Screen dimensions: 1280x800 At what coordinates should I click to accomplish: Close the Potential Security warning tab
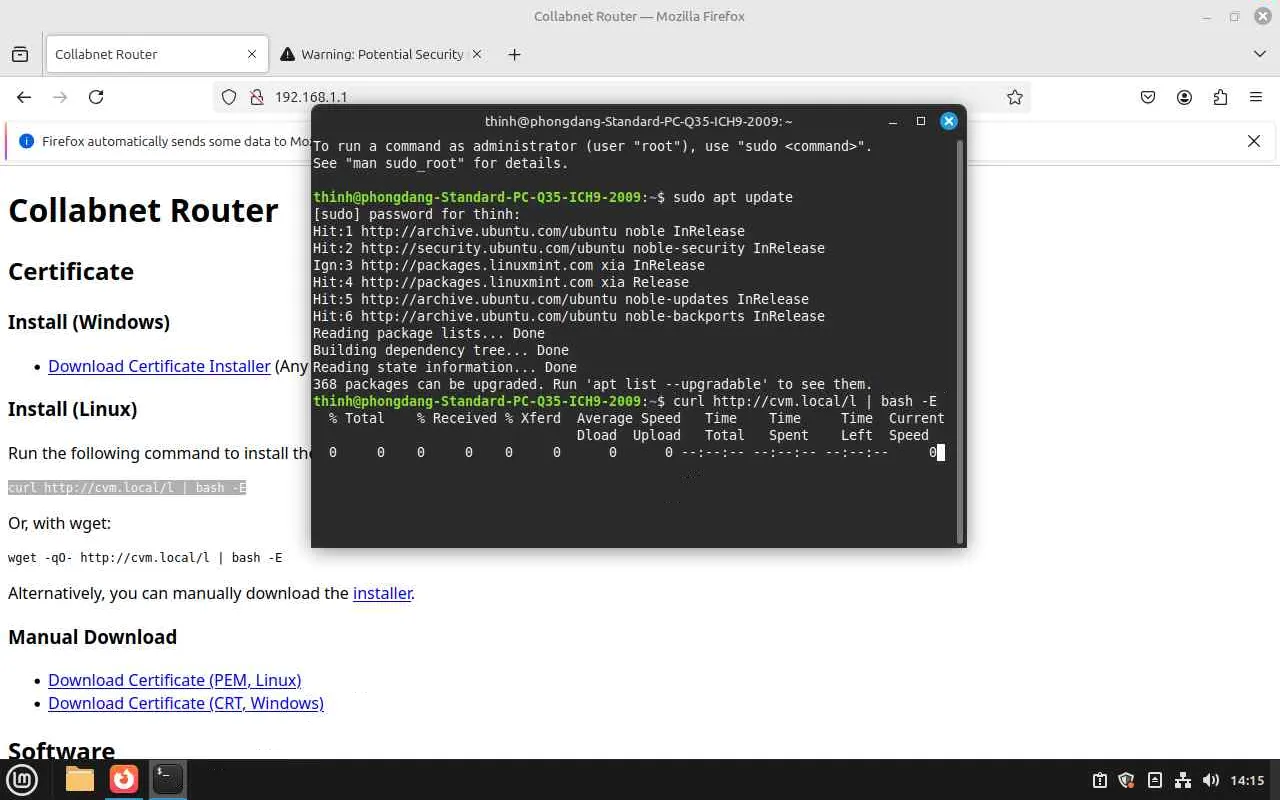pyautogui.click(x=476, y=54)
